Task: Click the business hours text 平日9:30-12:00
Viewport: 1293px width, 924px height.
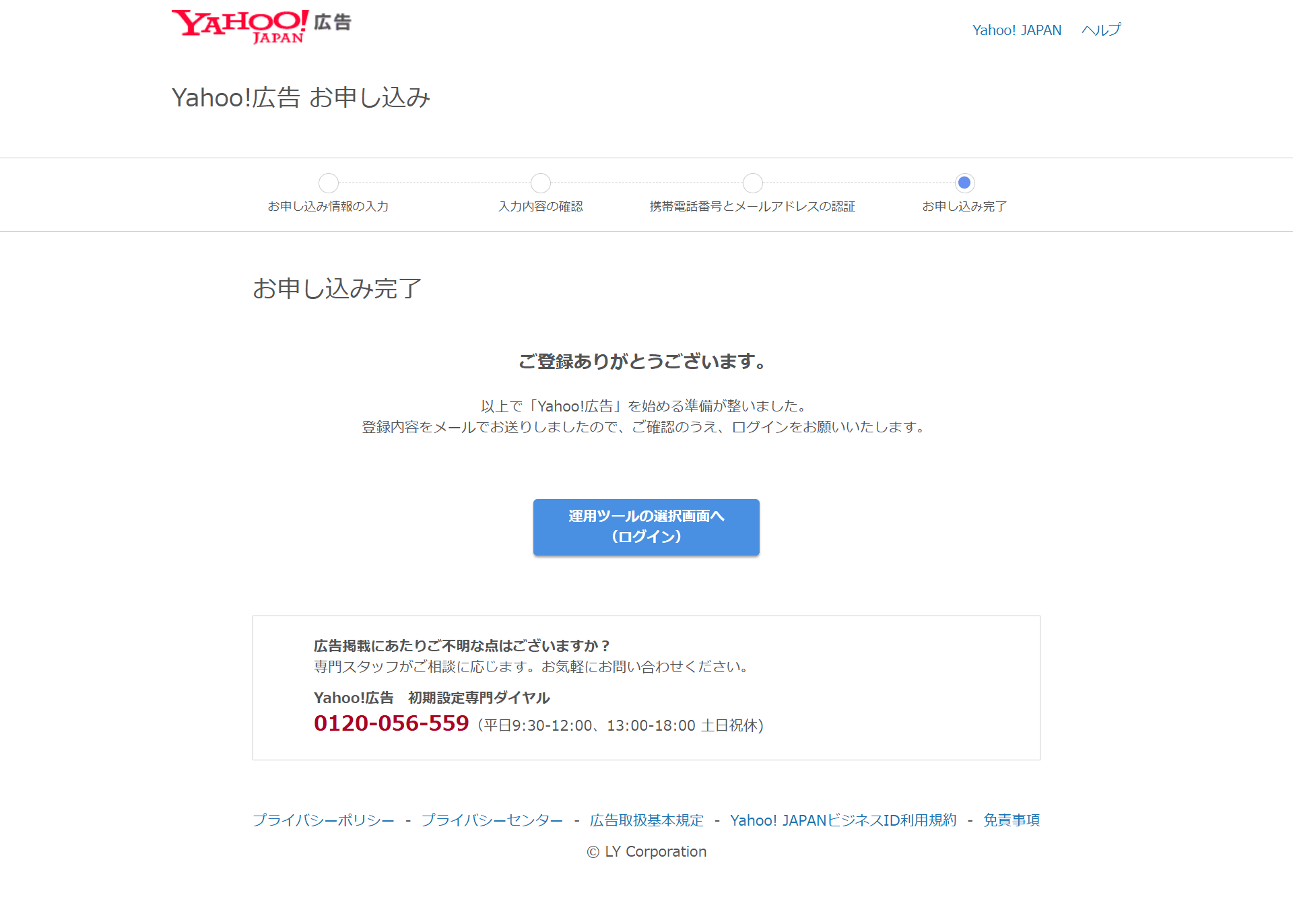Action: (x=537, y=725)
